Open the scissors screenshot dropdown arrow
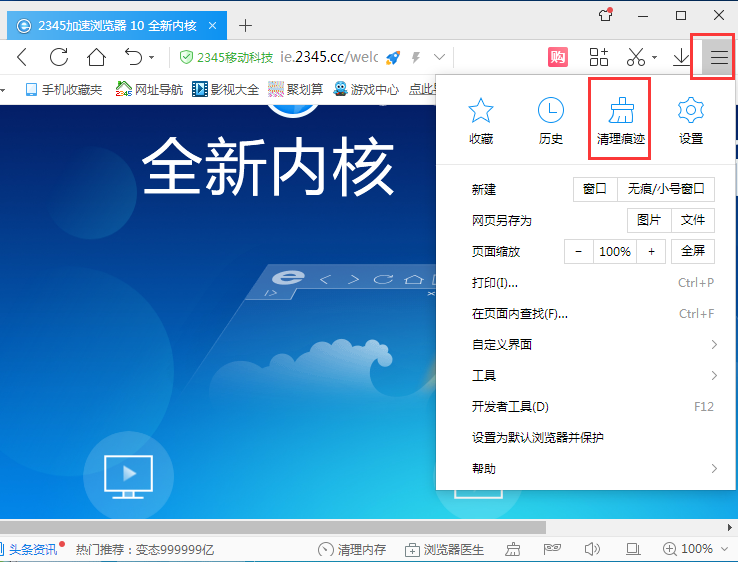The height and width of the screenshot is (562, 738). pos(654,58)
